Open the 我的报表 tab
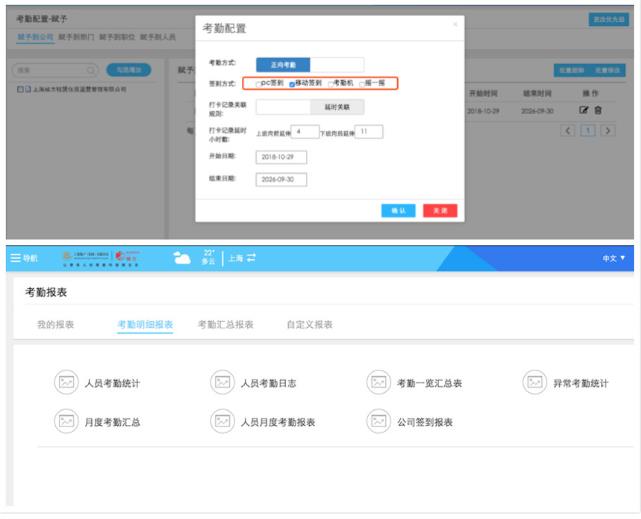Screen dimensions: 641x519 tap(56, 324)
